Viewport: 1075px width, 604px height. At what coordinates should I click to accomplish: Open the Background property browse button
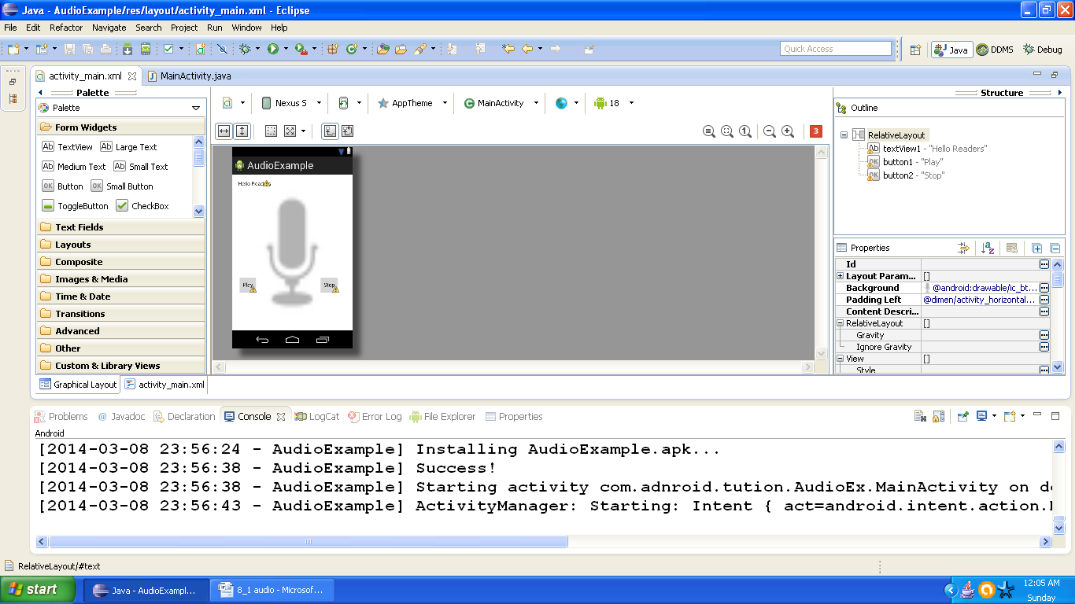[x=1043, y=288]
